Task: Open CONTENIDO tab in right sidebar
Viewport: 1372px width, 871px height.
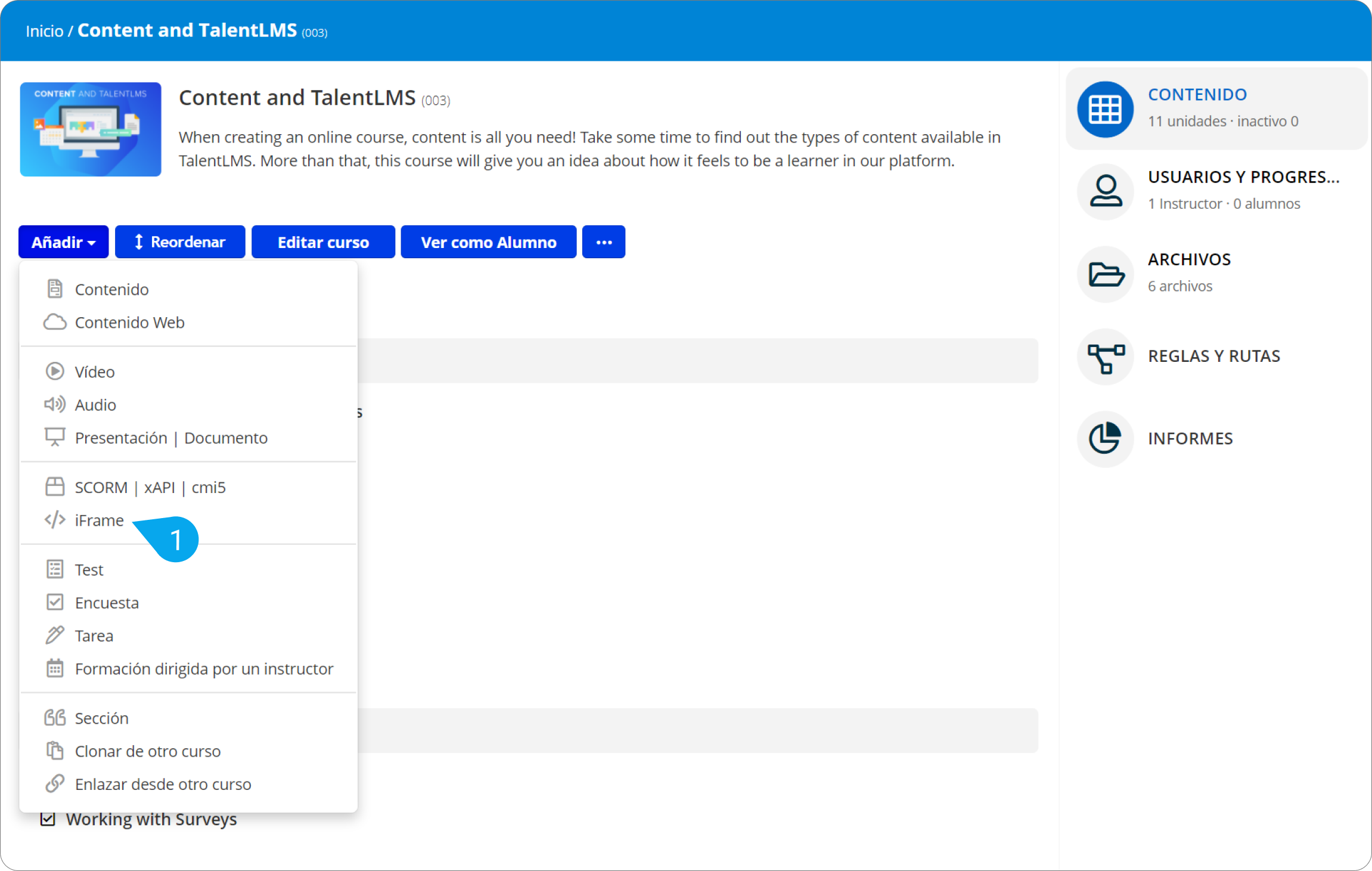Action: coord(1216,109)
